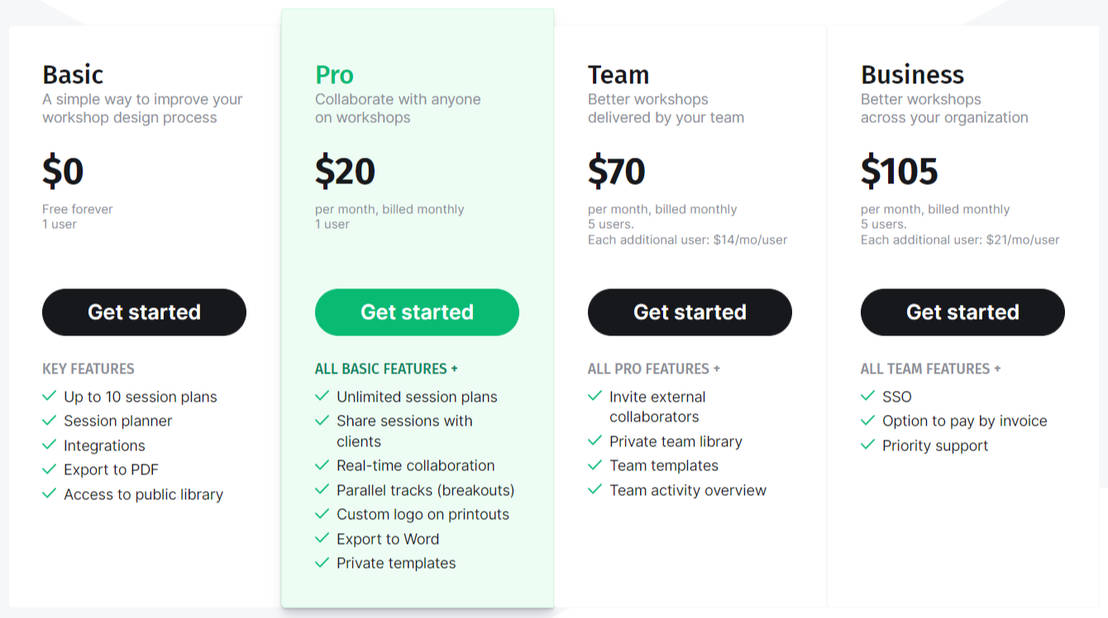Click the Basic plan title
This screenshot has height=618, width=1108.
coord(72,74)
